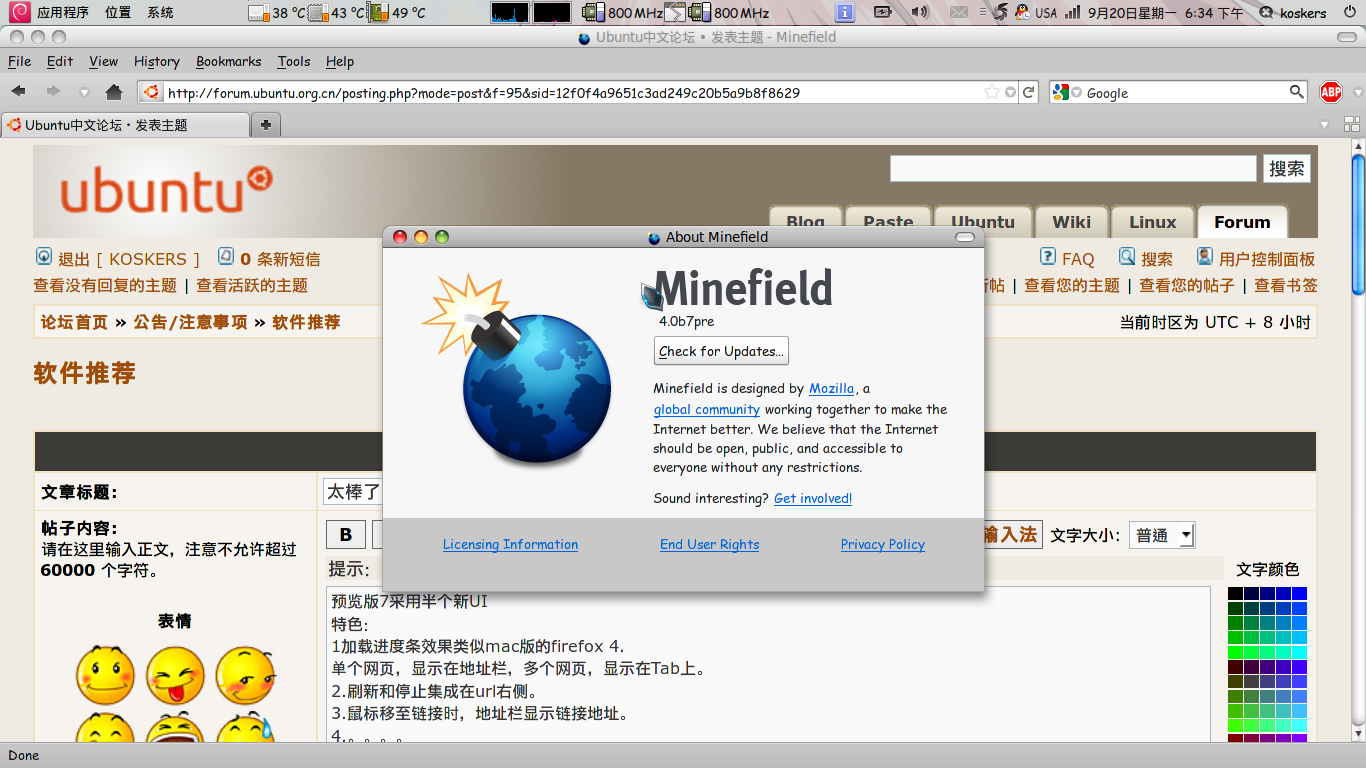Go to 论坛首页 breadcrumb link
Screen dimensions: 1366x768
point(74,322)
